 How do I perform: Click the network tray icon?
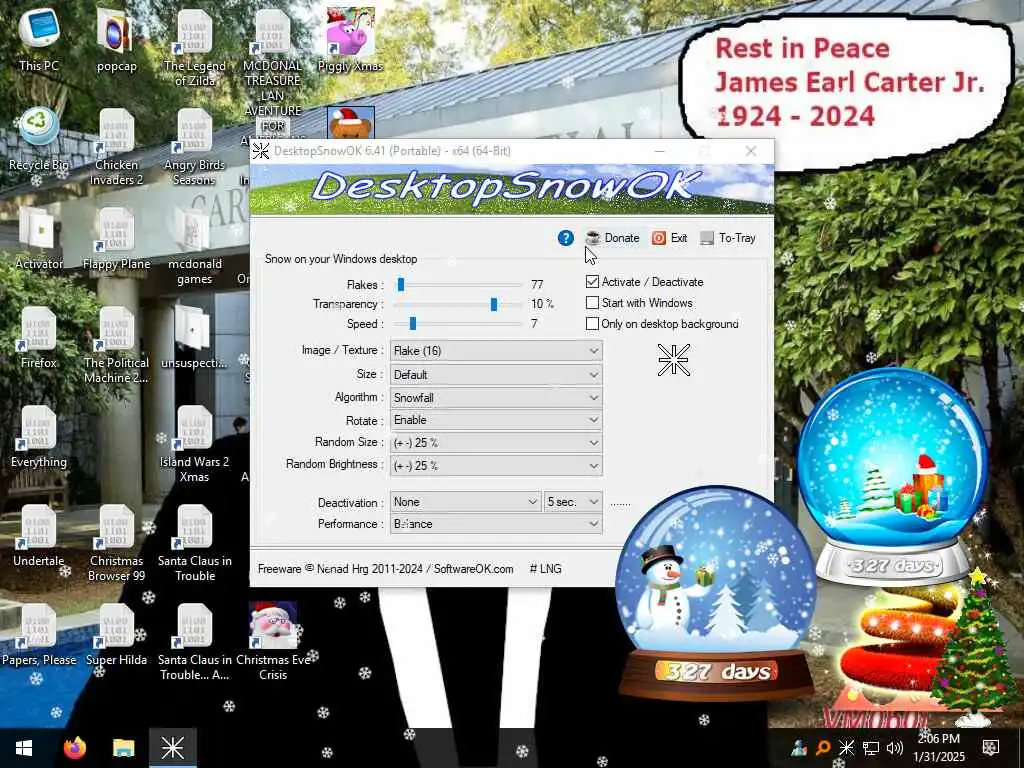click(x=871, y=748)
